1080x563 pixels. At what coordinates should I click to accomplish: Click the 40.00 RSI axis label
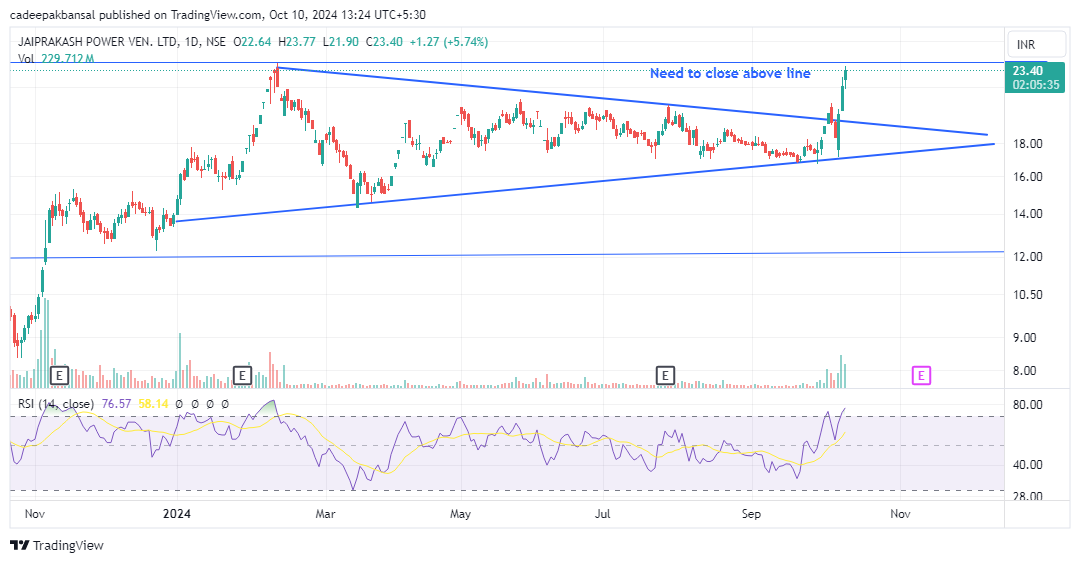(1027, 464)
